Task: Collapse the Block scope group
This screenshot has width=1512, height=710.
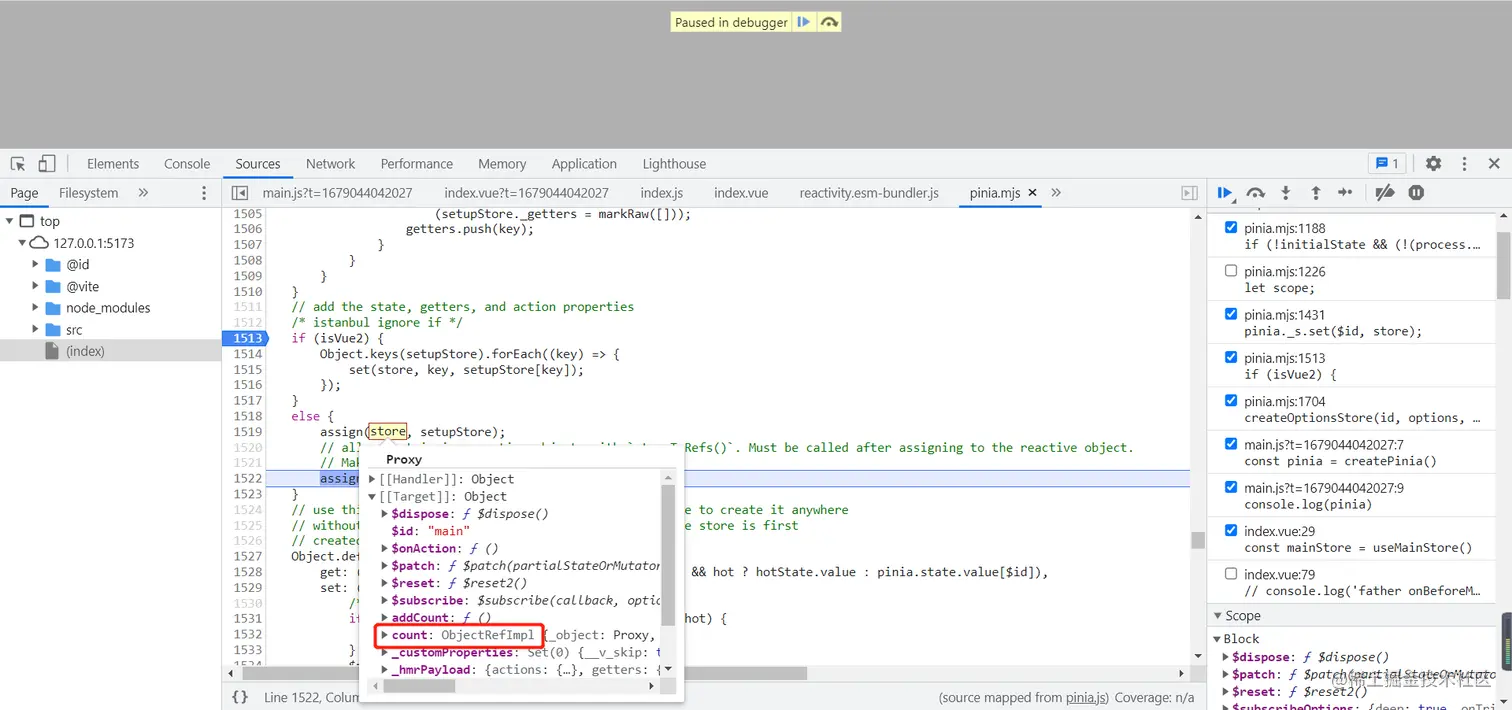Action: (x=1218, y=639)
